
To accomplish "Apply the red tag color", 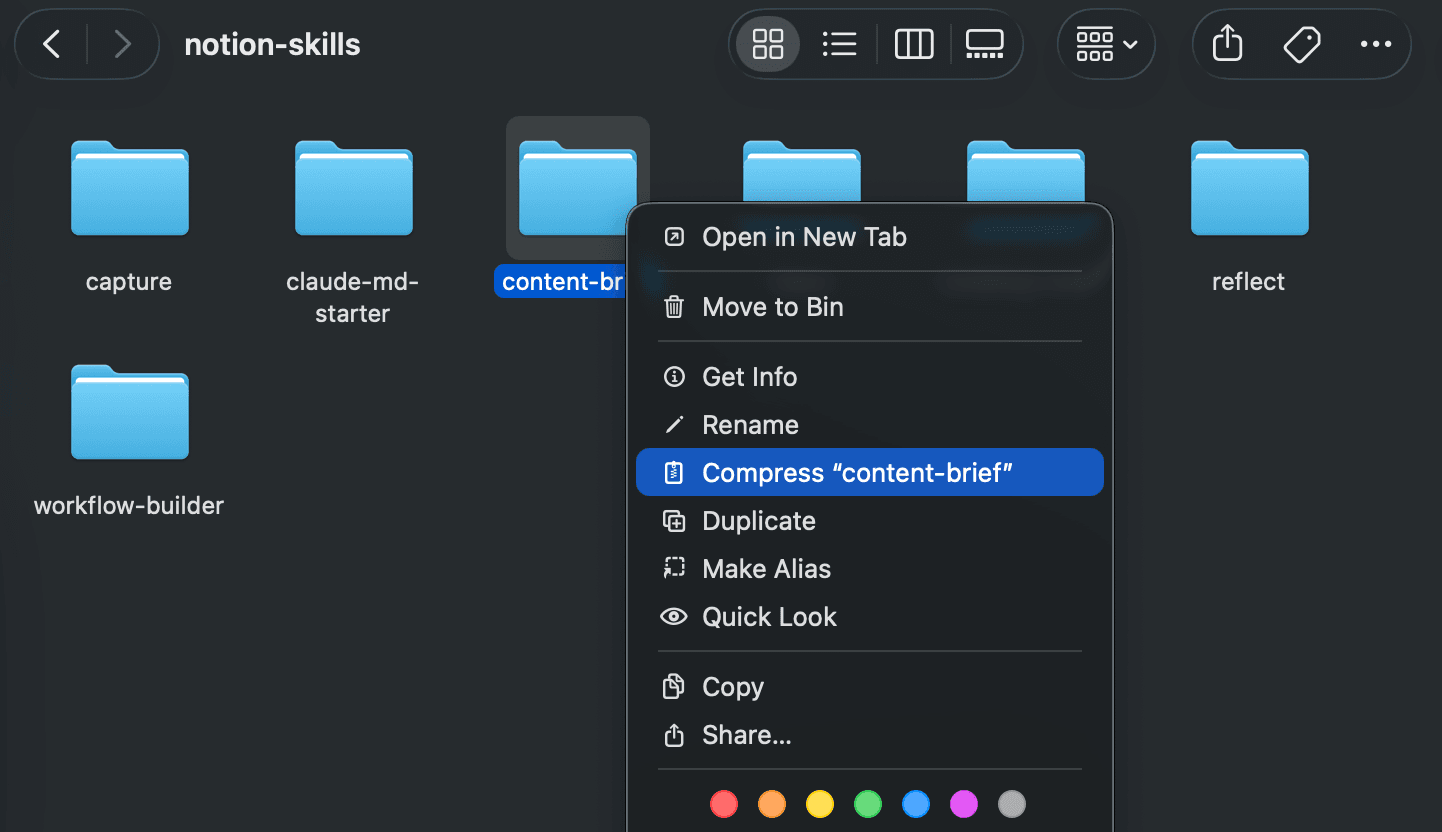I will [x=724, y=804].
